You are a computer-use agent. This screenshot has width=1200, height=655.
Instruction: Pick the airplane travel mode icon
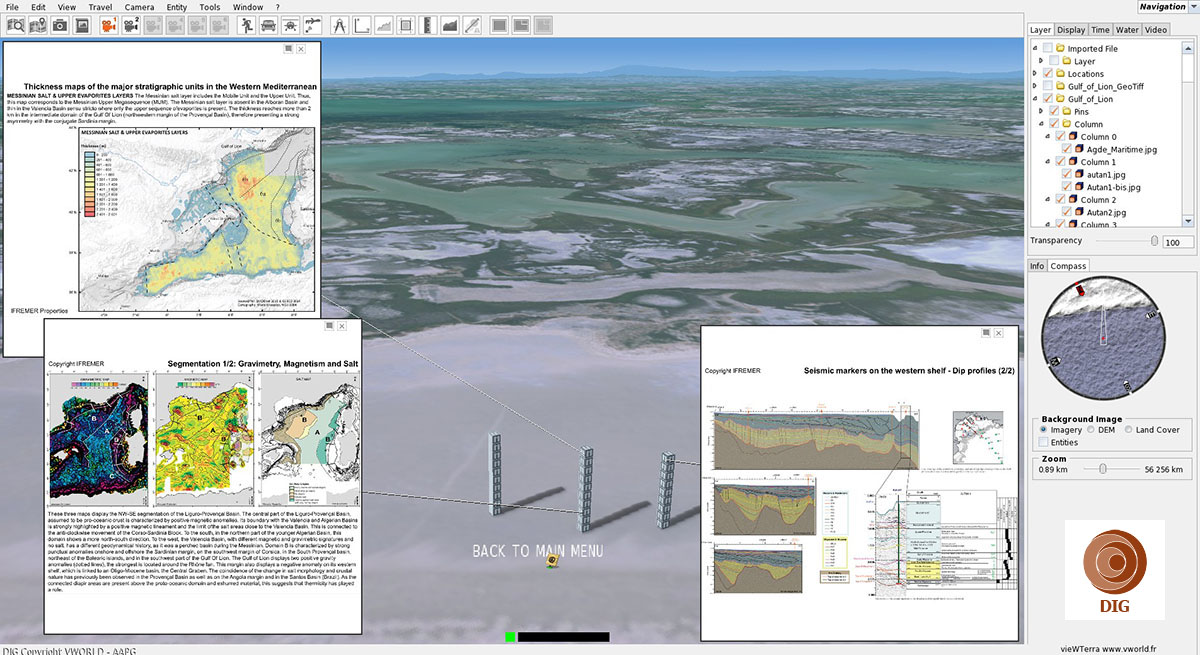[x=291, y=25]
